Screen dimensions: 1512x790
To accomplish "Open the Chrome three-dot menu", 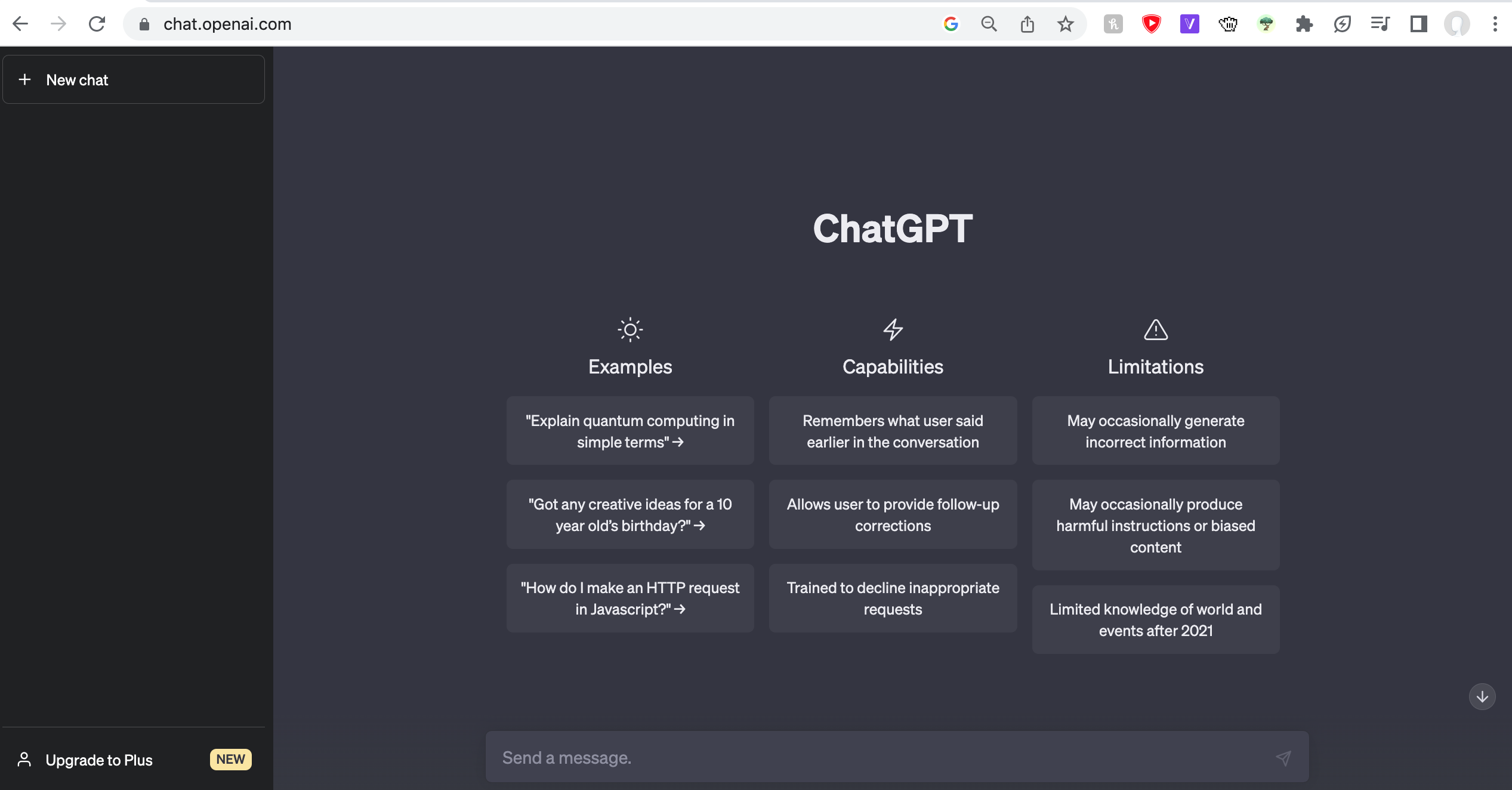I will [1495, 24].
